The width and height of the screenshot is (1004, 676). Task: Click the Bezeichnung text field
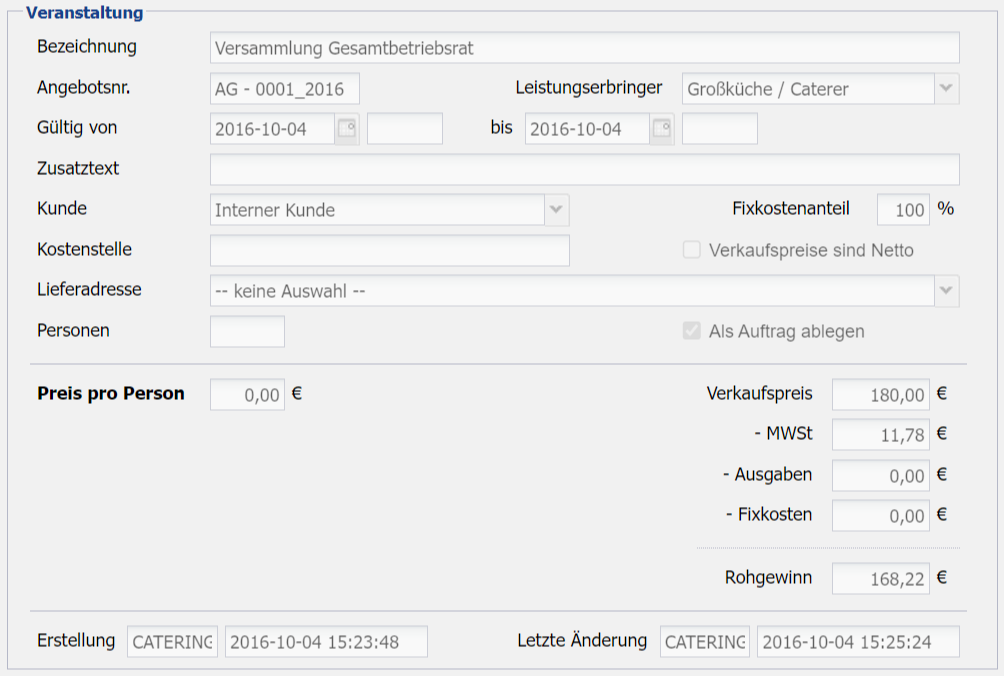[584, 48]
